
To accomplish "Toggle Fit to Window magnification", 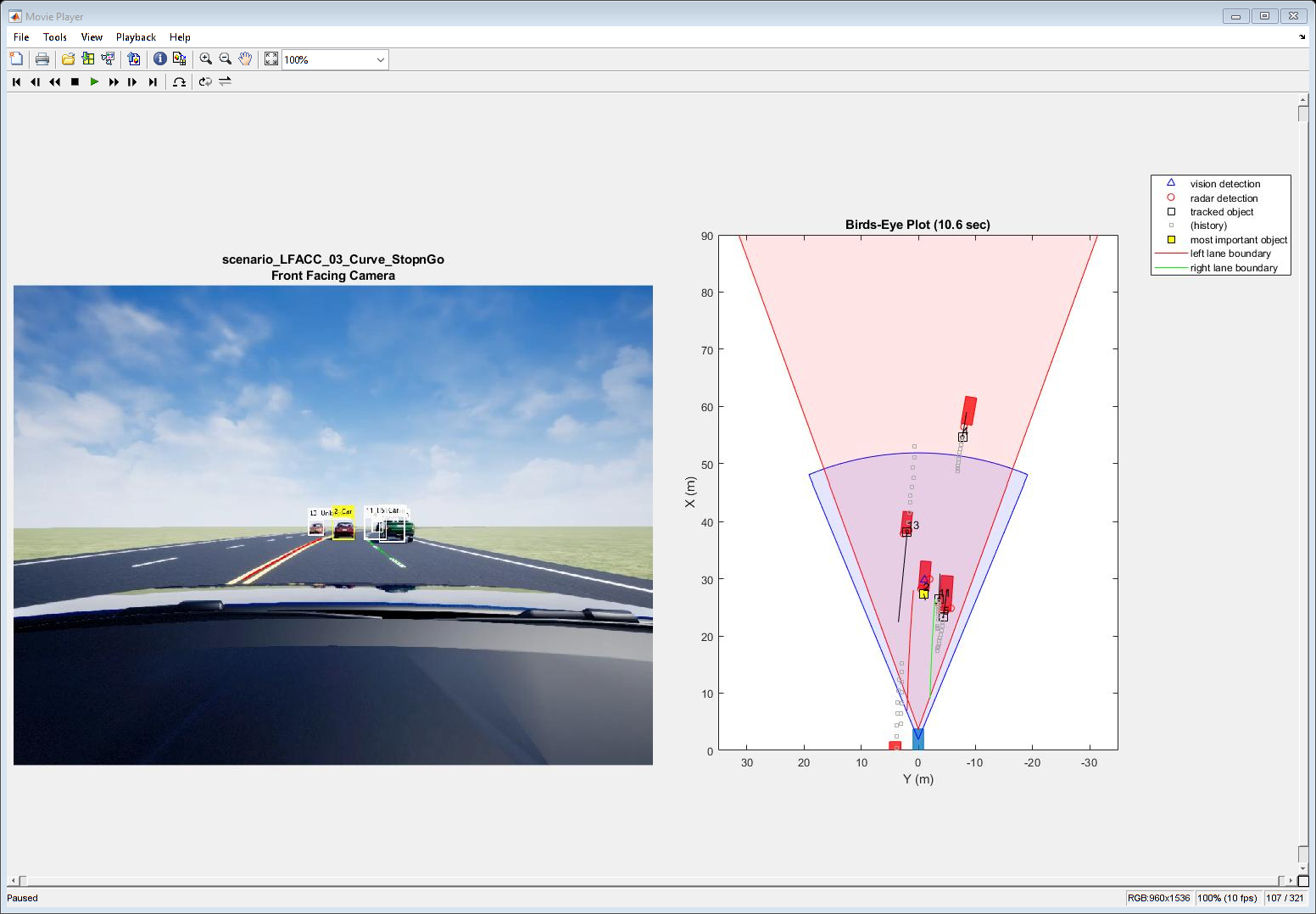I will pos(270,59).
